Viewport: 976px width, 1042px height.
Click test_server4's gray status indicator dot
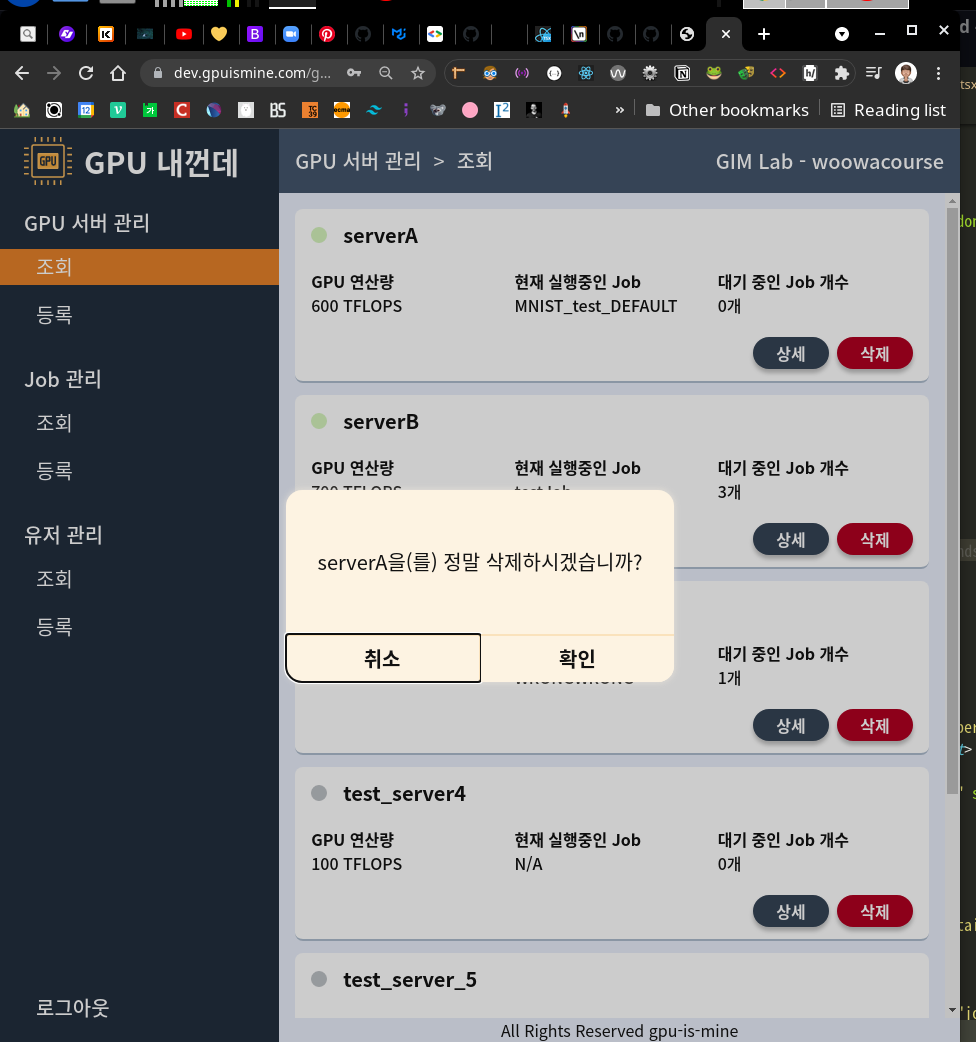coord(318,792)
